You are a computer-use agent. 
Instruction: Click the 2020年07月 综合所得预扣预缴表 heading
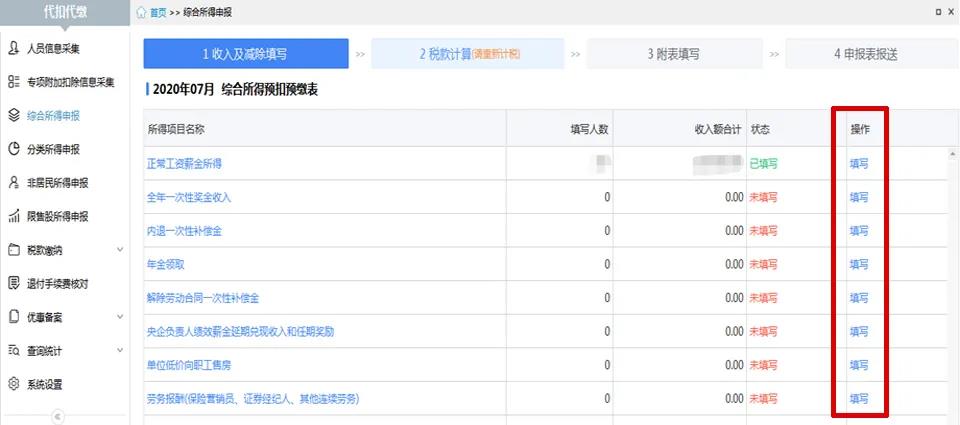235,91
